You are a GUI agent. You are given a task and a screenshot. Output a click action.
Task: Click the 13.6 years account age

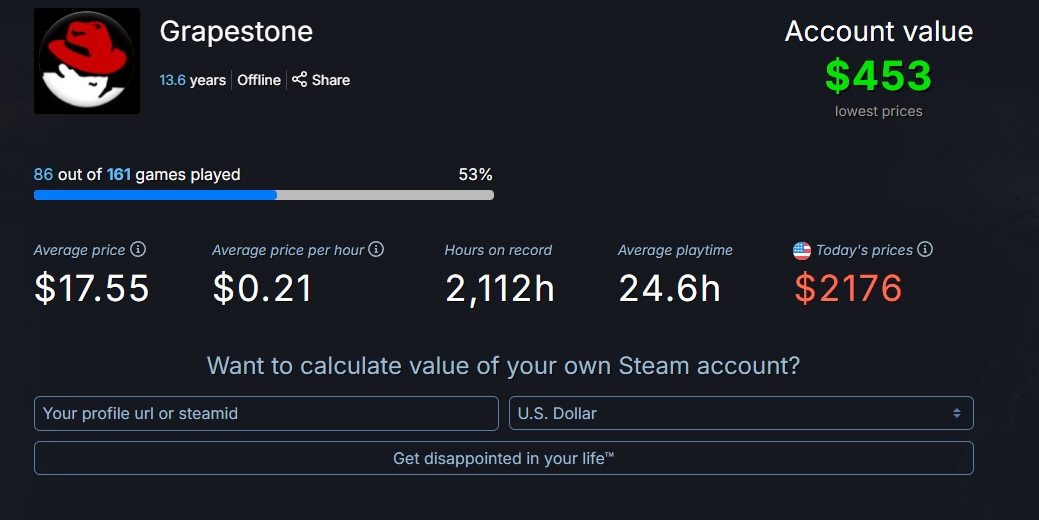click(x=193, y=80)
